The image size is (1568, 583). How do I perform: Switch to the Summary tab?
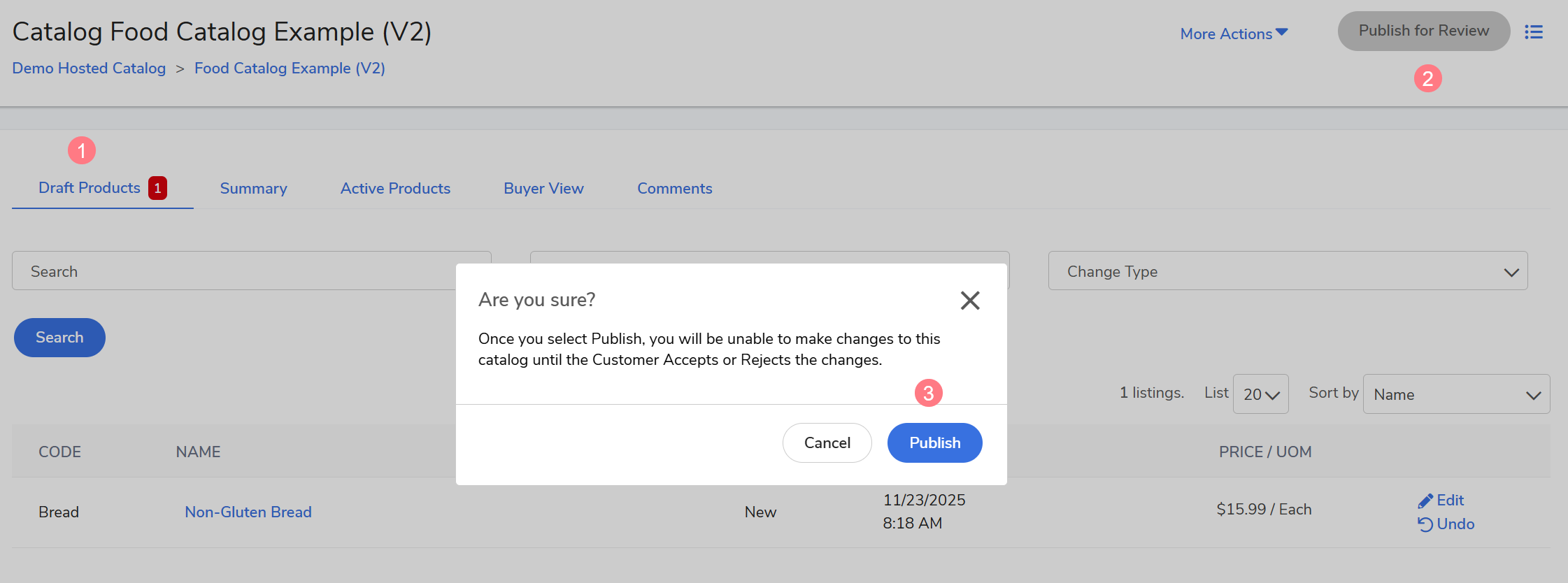click(x=253, y=189)
